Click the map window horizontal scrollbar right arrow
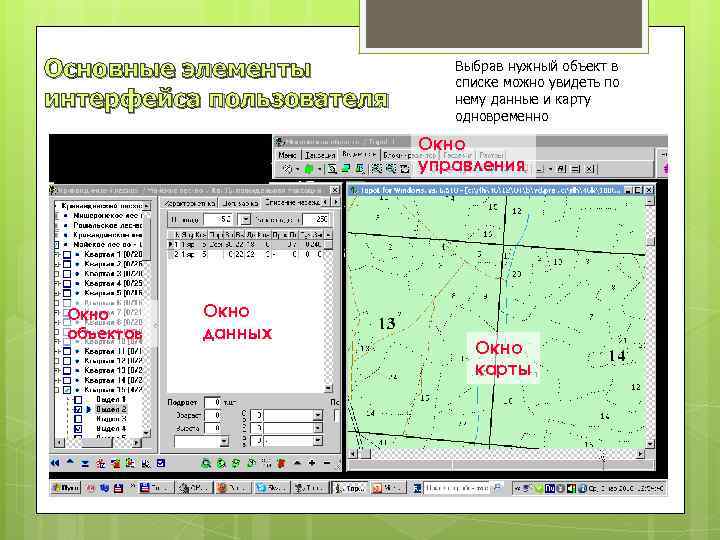The image size is (720, 540). [640, 454]
